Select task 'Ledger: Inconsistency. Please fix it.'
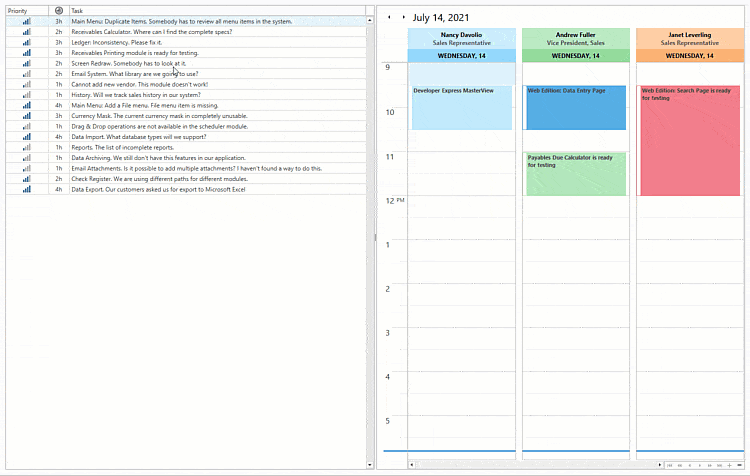 click(x=117, y=43)
